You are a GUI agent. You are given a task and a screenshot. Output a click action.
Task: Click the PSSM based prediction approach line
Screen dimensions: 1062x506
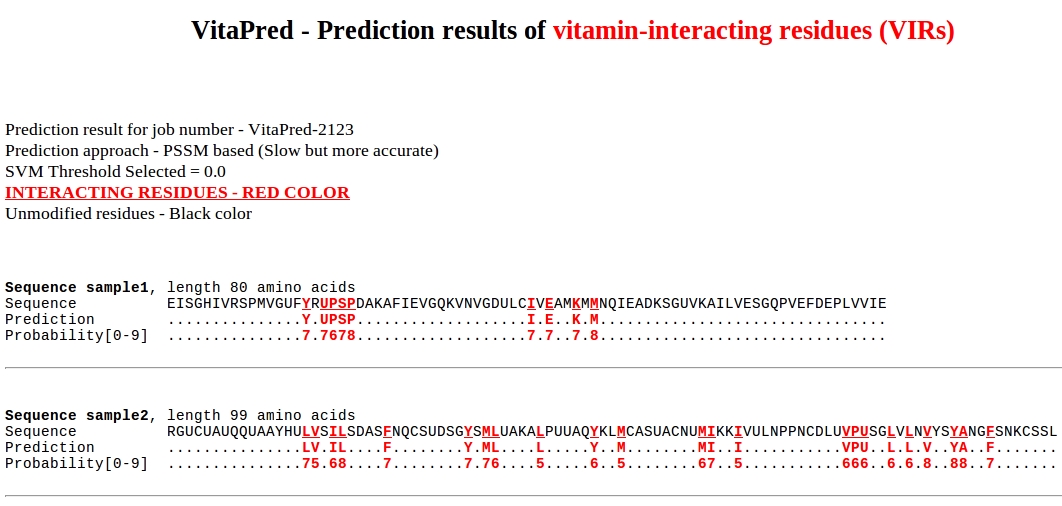click(222, 150)
